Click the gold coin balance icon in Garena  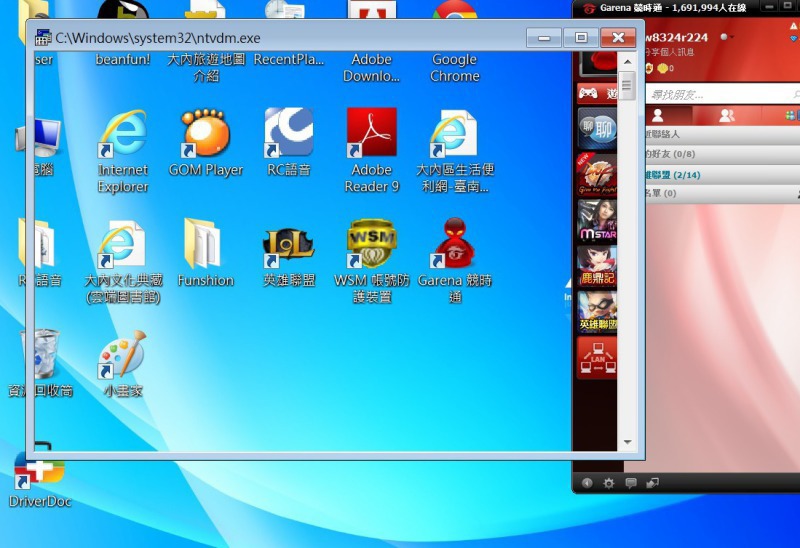[x=662, y=68]
